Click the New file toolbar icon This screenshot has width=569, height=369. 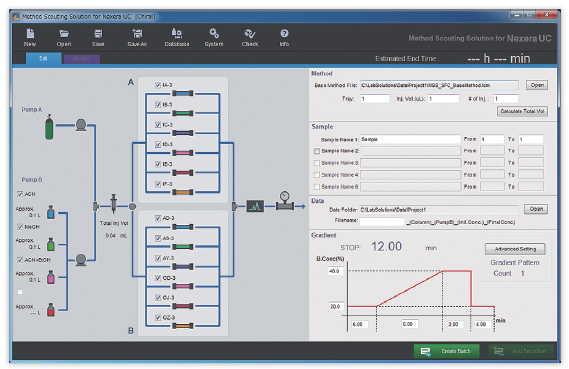coord(30,34)
